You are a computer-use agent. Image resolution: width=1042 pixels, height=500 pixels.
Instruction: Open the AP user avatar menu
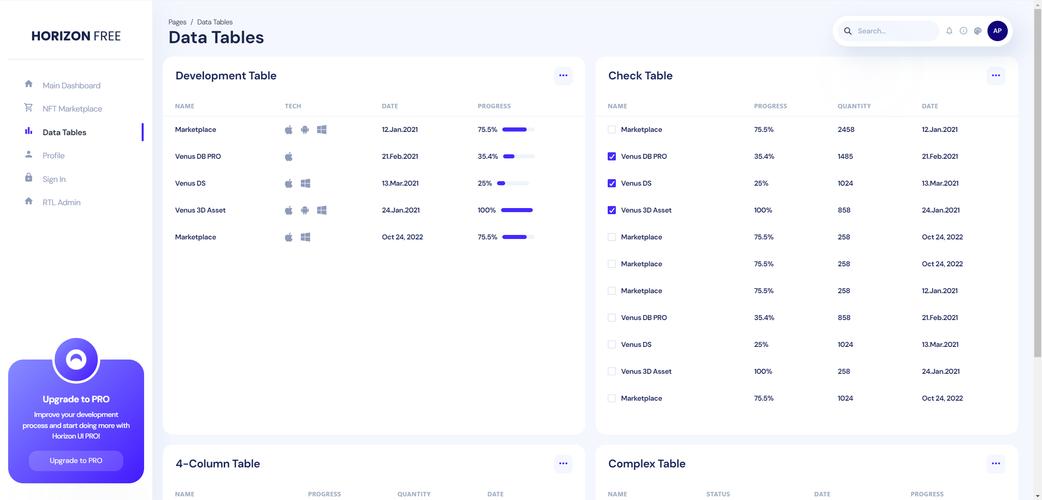997,31
